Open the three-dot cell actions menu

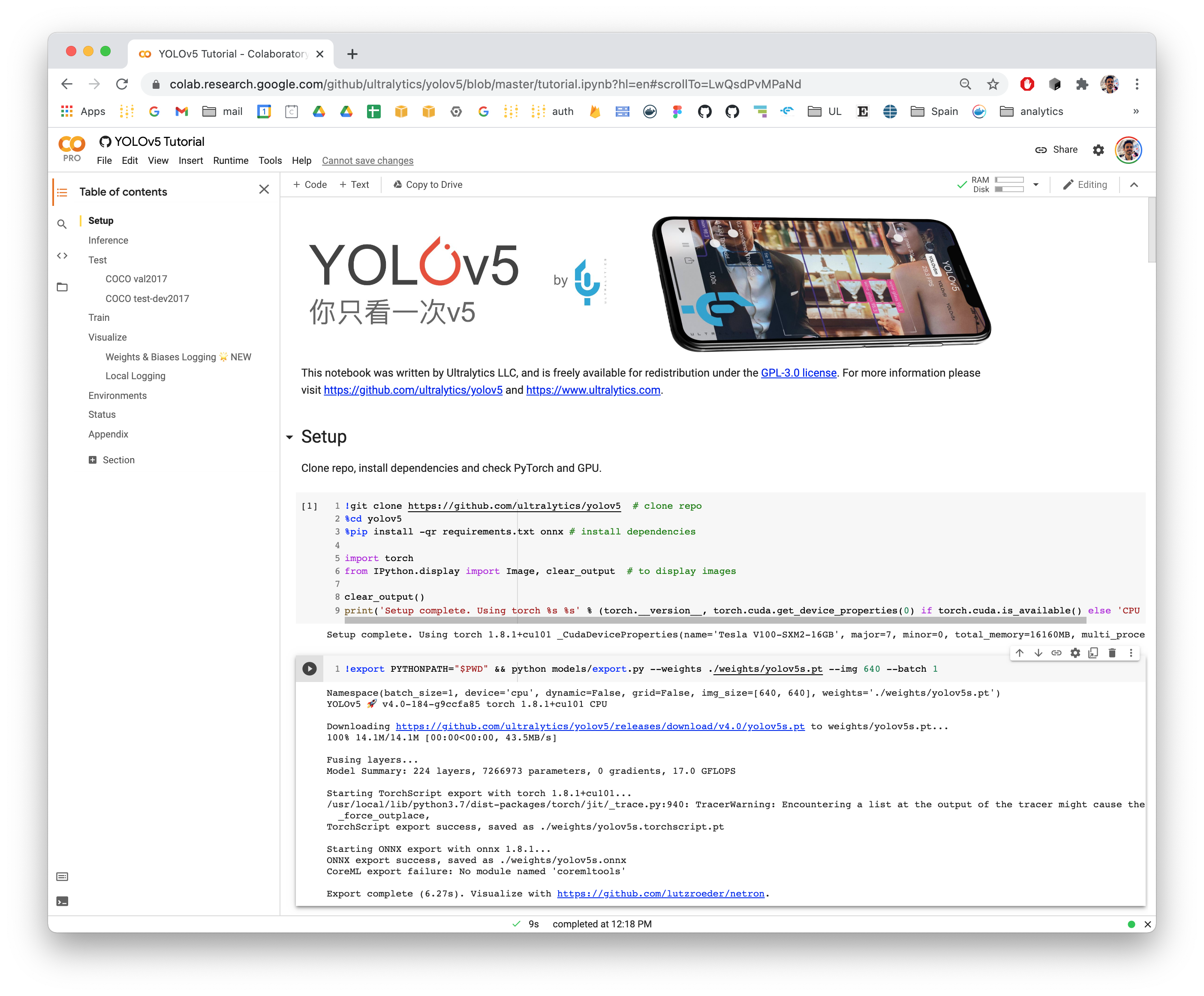1131,652
